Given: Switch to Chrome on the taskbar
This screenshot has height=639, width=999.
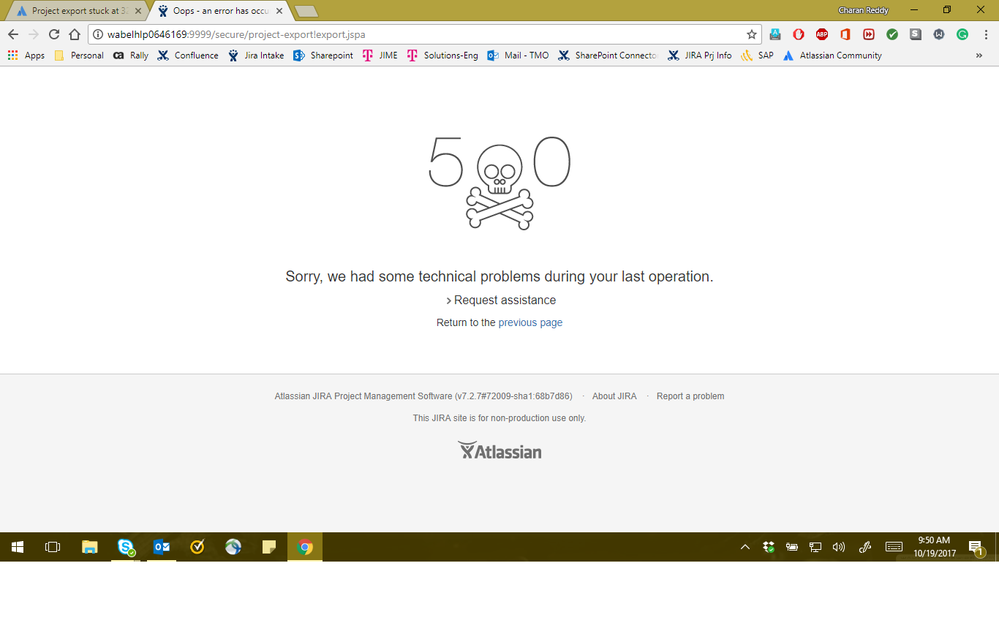Looking at the screenshot, I should pos(305,547).
